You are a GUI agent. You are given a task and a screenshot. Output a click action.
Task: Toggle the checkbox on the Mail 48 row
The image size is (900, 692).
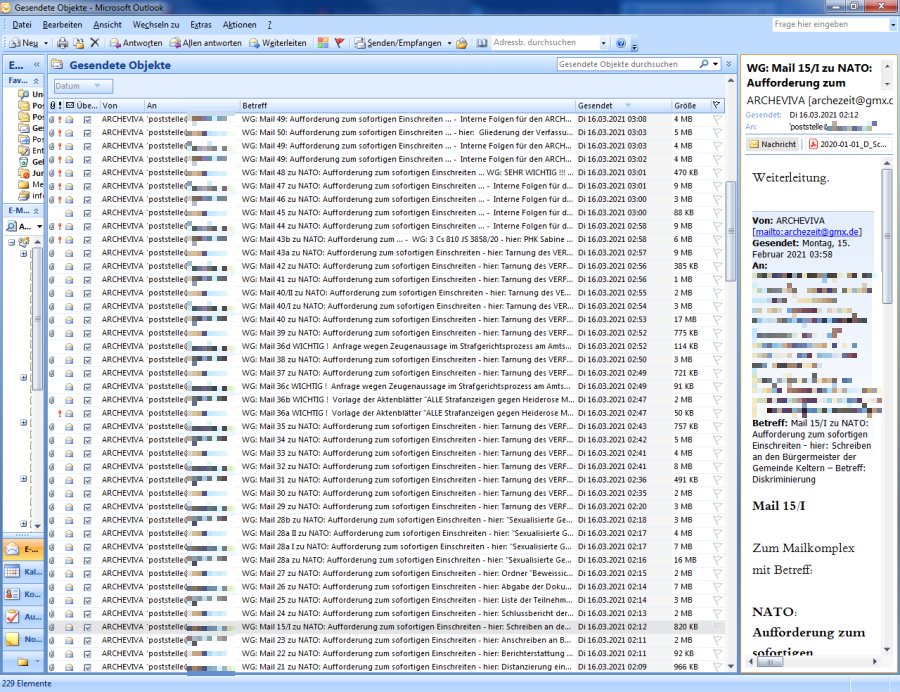pyautogui.click(x=87, y=173)
